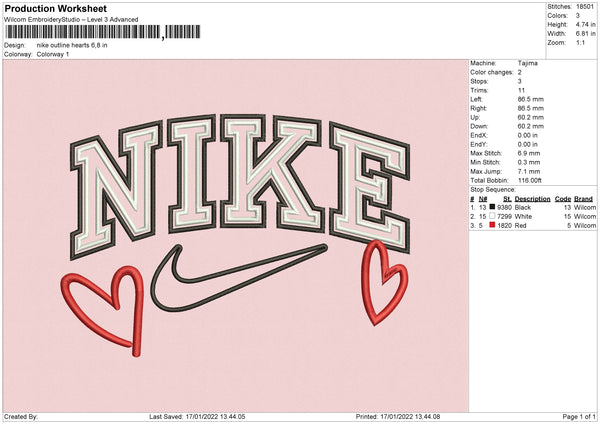600x424 pixels.
Task: Click the 'Brand' column header
Action: pos(584,199)
